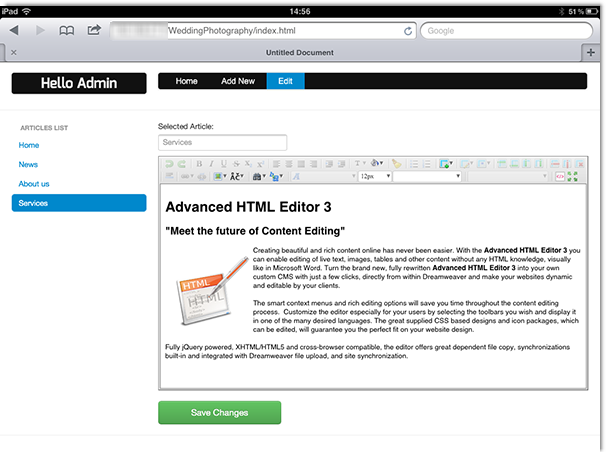Image resolution: width=606 pixels, height=452 pixels.
Task: Open the disabled style dropdown
Action: click(507, 176)
